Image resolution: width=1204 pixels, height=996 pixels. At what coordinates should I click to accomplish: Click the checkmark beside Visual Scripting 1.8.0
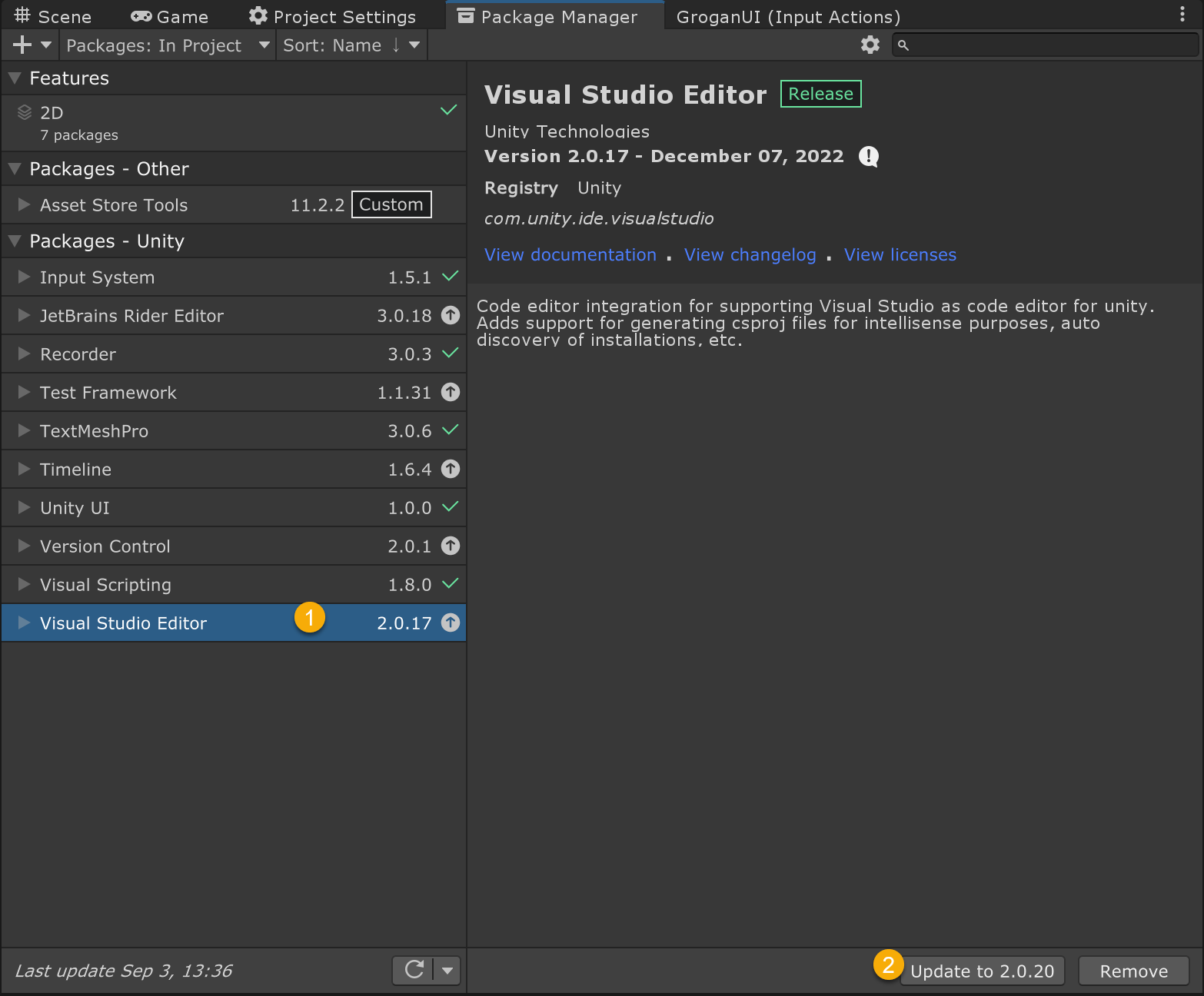(x=451, y=583)
